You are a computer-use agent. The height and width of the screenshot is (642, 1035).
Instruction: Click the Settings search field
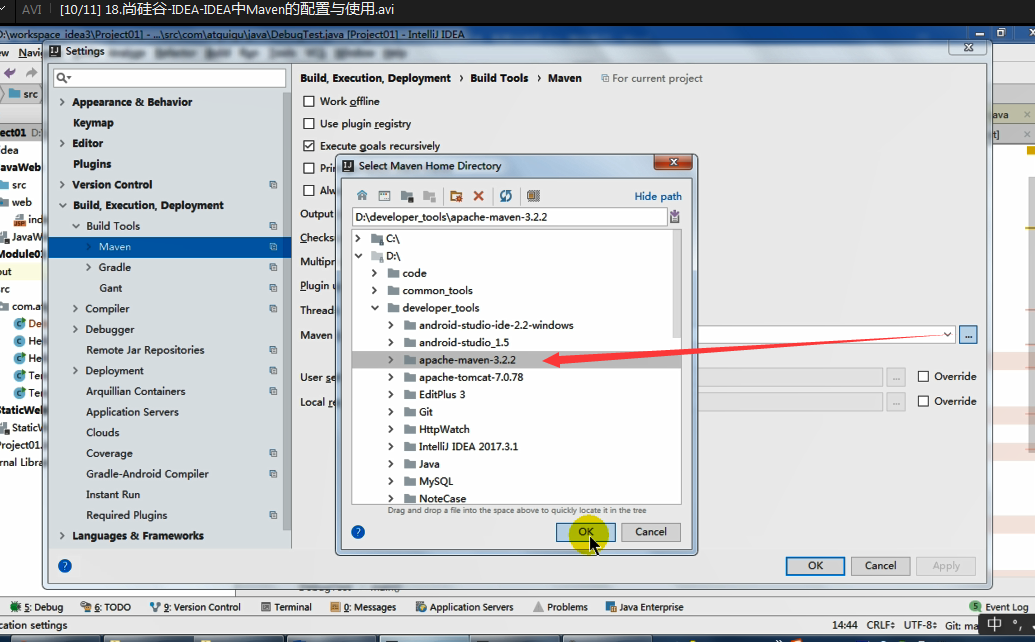coord(170,78)
